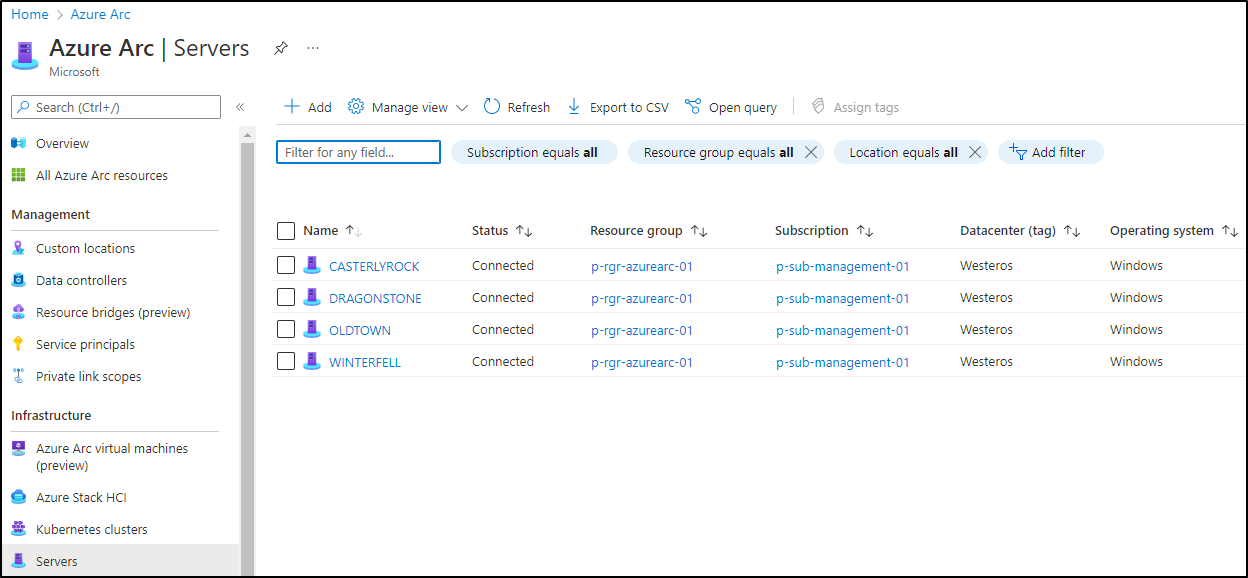1248x578 pixels.
Task: Click the Azure Arc virtual machines icon
Action: [x=18, y=449]
